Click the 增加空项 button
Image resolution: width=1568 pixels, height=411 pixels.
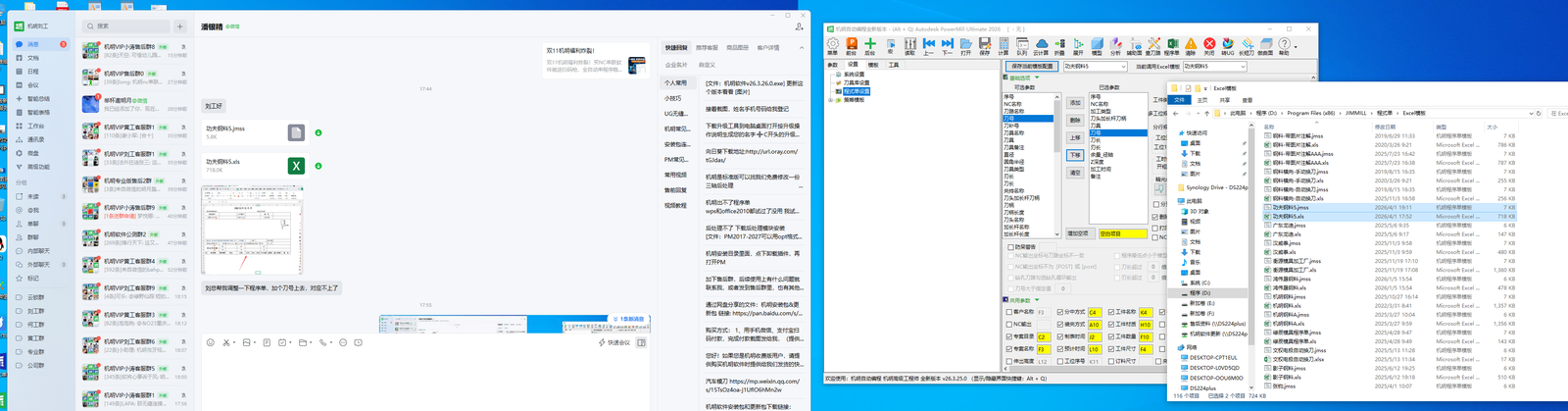click(1078, 233)
